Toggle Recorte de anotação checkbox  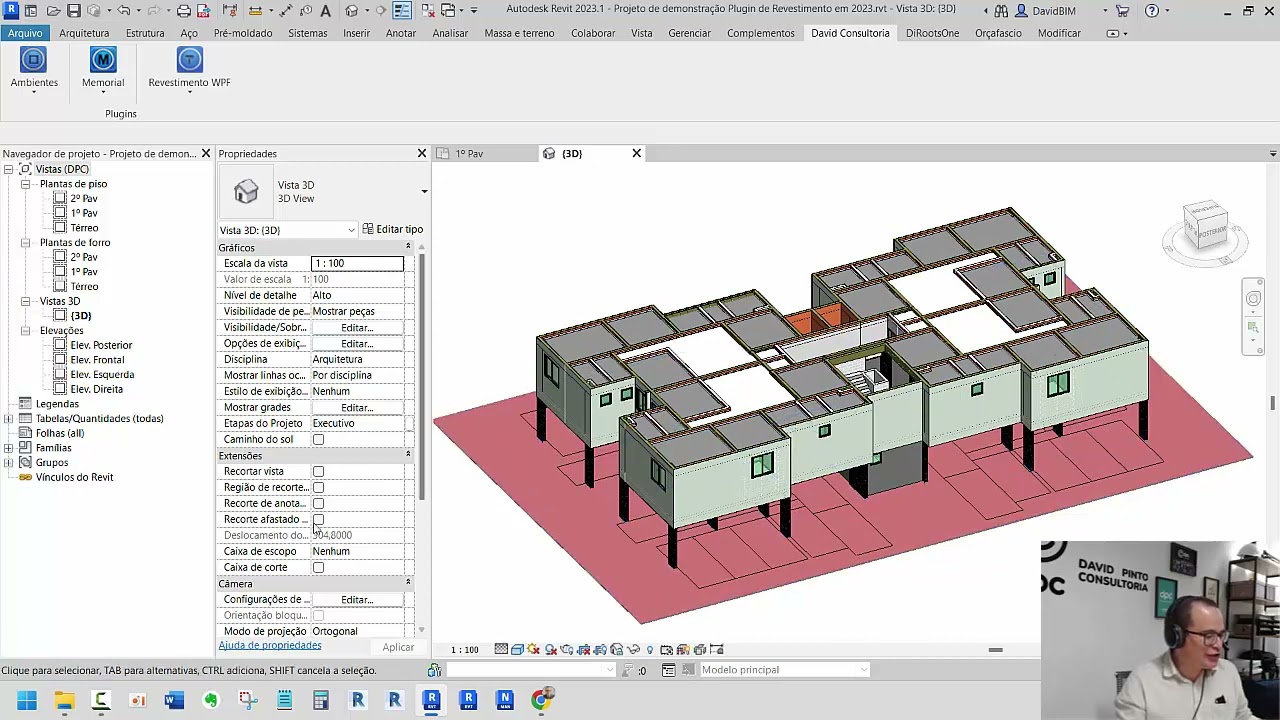click(x=318, y=504)
